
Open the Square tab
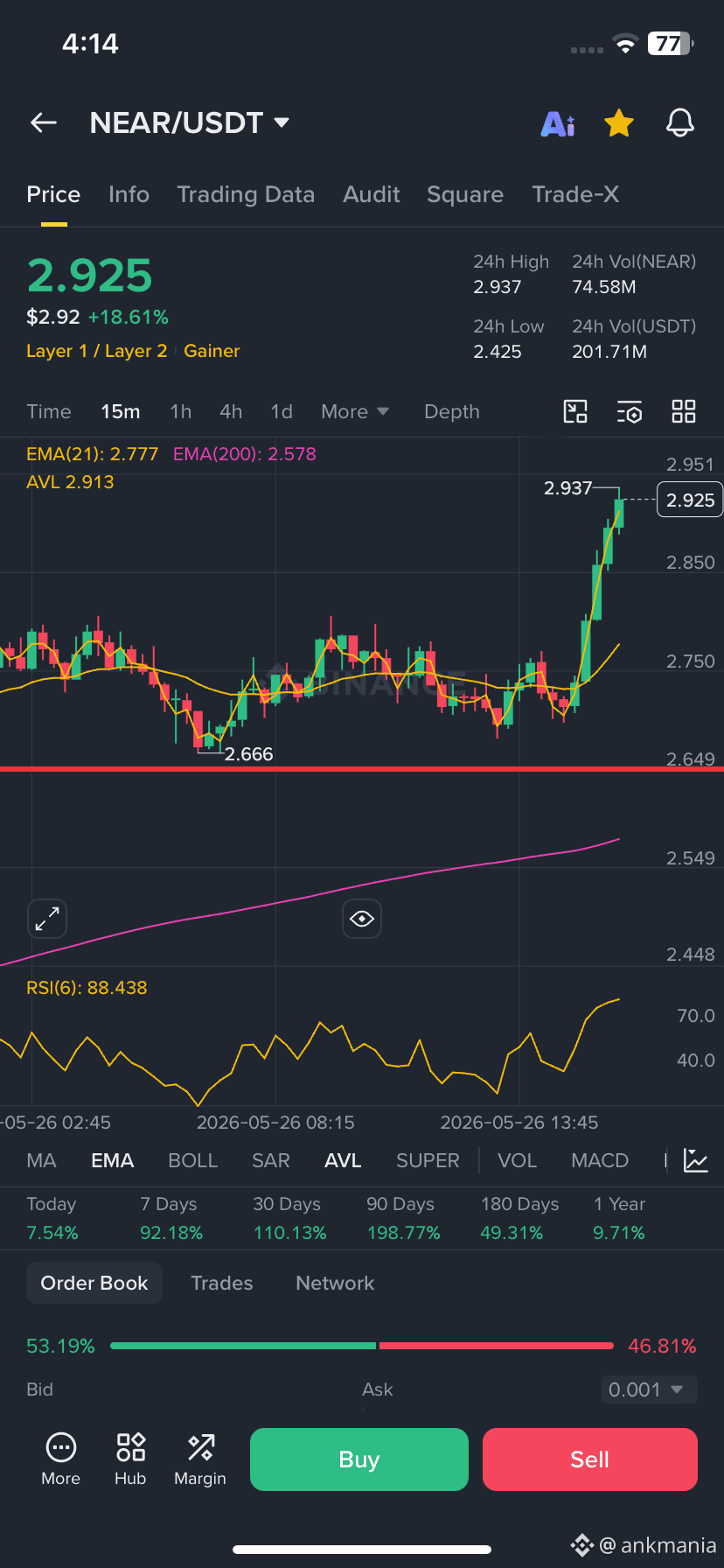[465, 194]
